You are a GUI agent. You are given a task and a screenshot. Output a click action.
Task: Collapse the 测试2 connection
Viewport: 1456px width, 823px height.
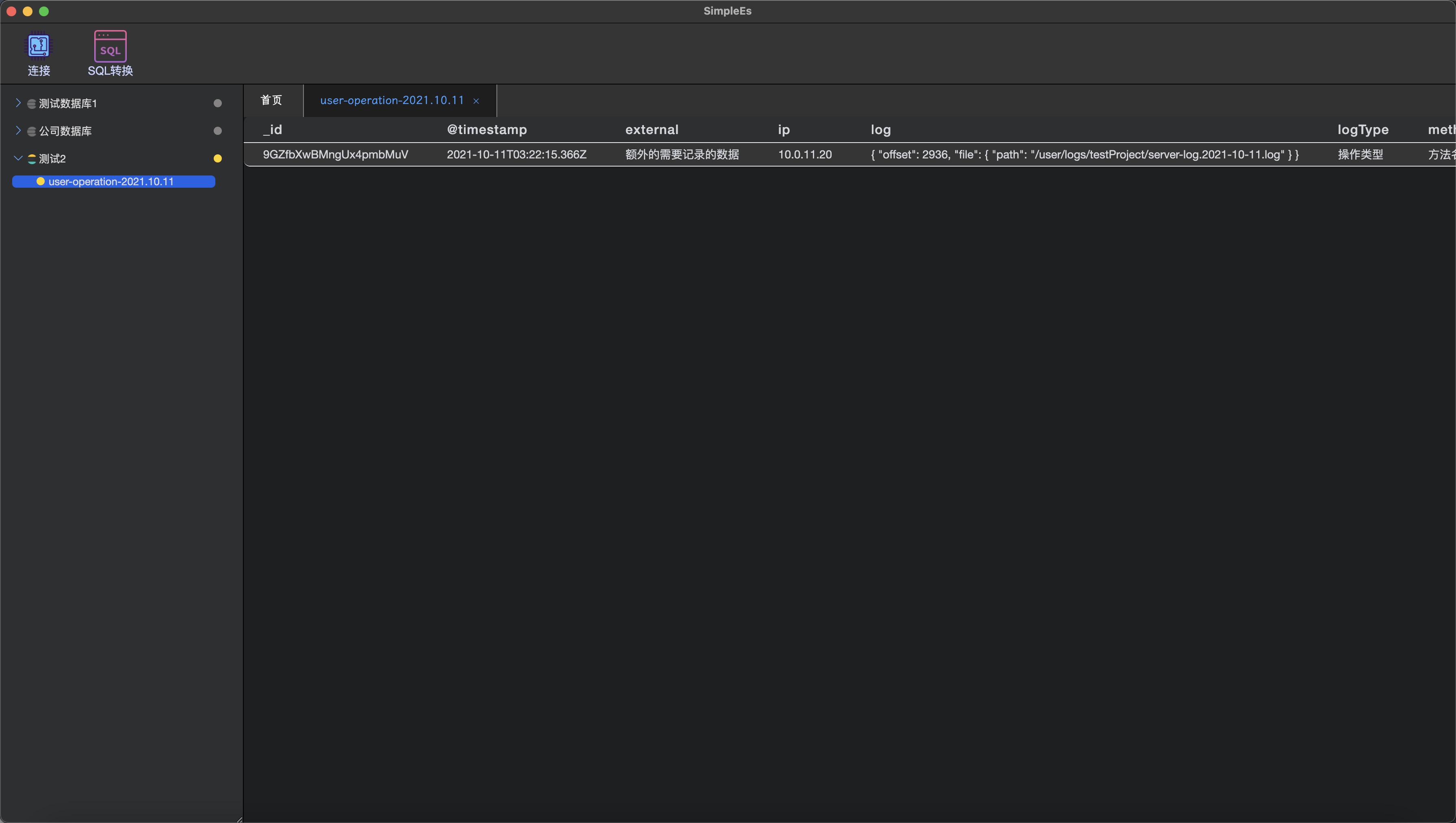18,158
